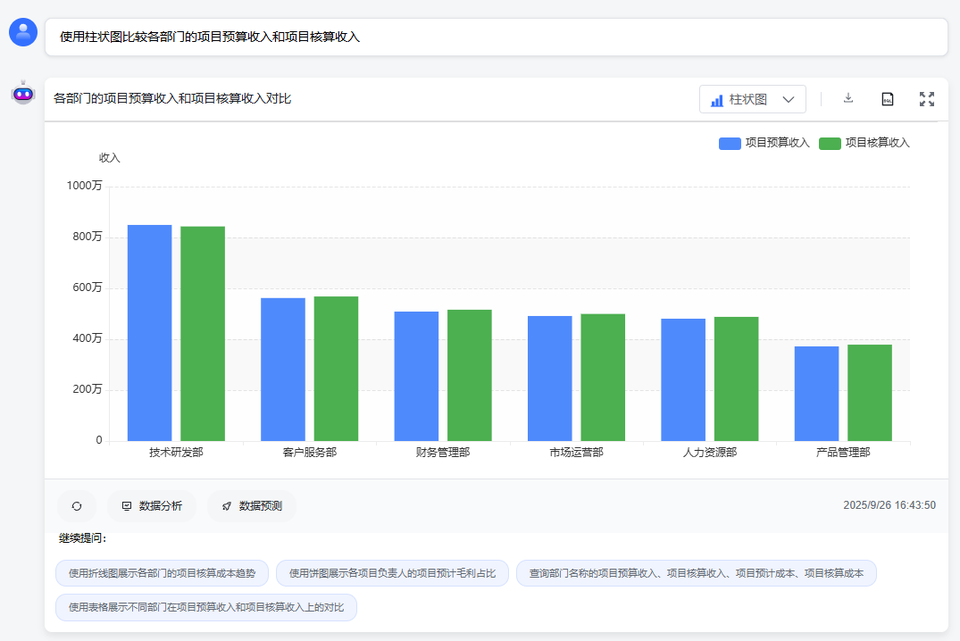The height and width of the screenshot is (641, 960).
Task: Open the 柱状图 chart type dropdown
Action: [752, 99]
